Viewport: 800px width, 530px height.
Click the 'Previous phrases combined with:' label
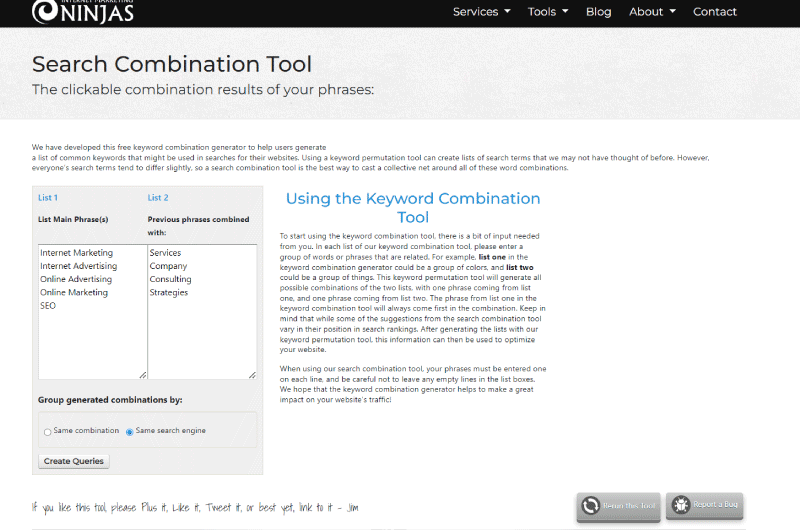(x=198, y=226)
